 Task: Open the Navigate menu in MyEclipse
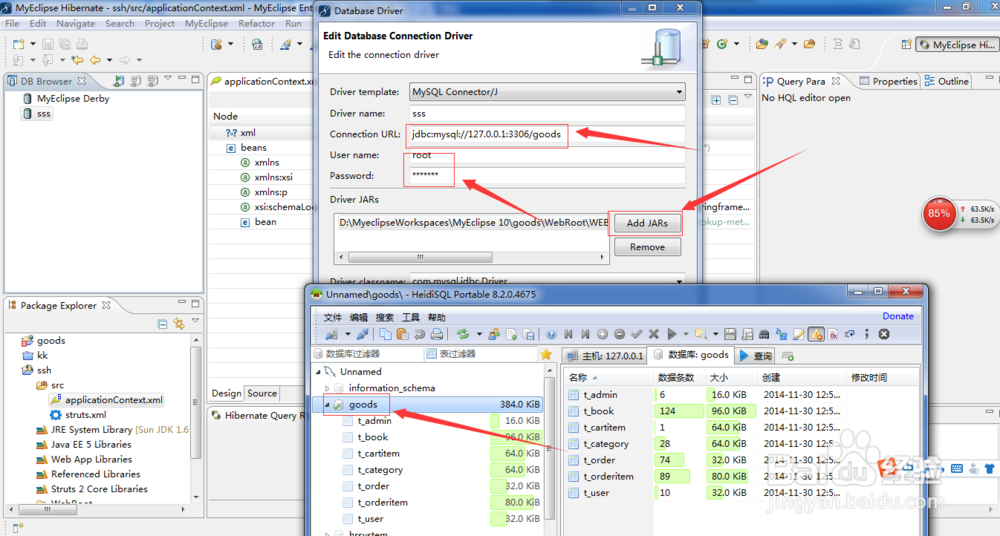[x=75, y=24]
